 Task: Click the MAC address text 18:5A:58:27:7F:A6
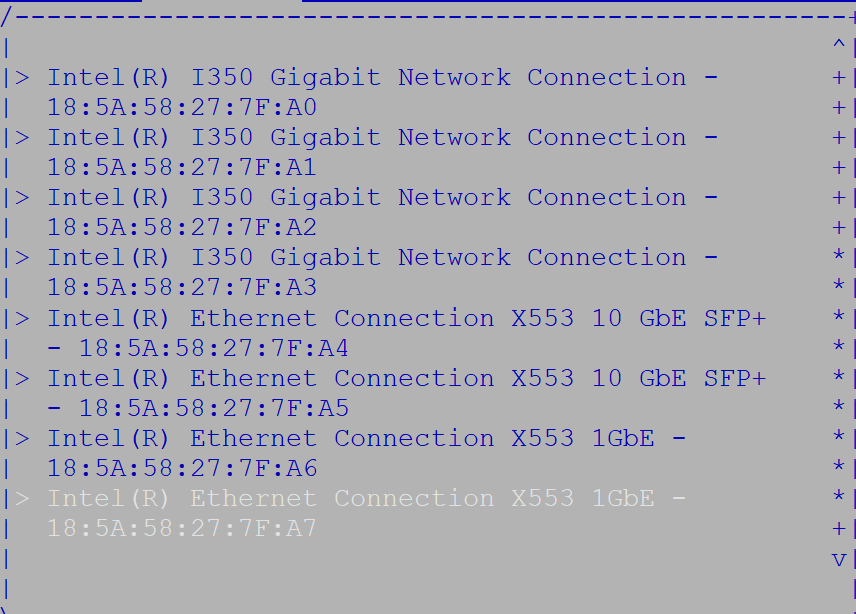182,468
